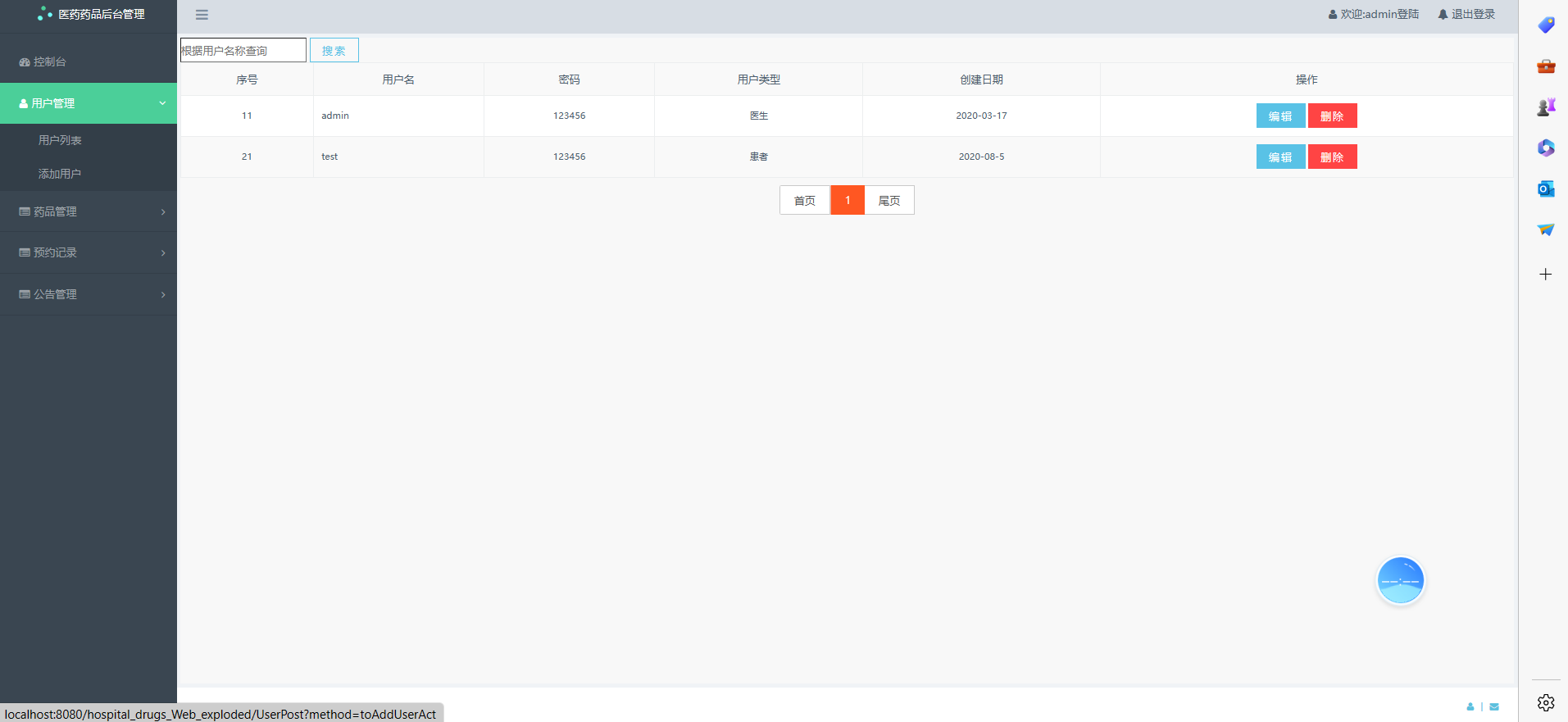Image resolution: width=1568 pixels, height=722 pixels.
Task: Click the 序号 column header
Action: 247,79
